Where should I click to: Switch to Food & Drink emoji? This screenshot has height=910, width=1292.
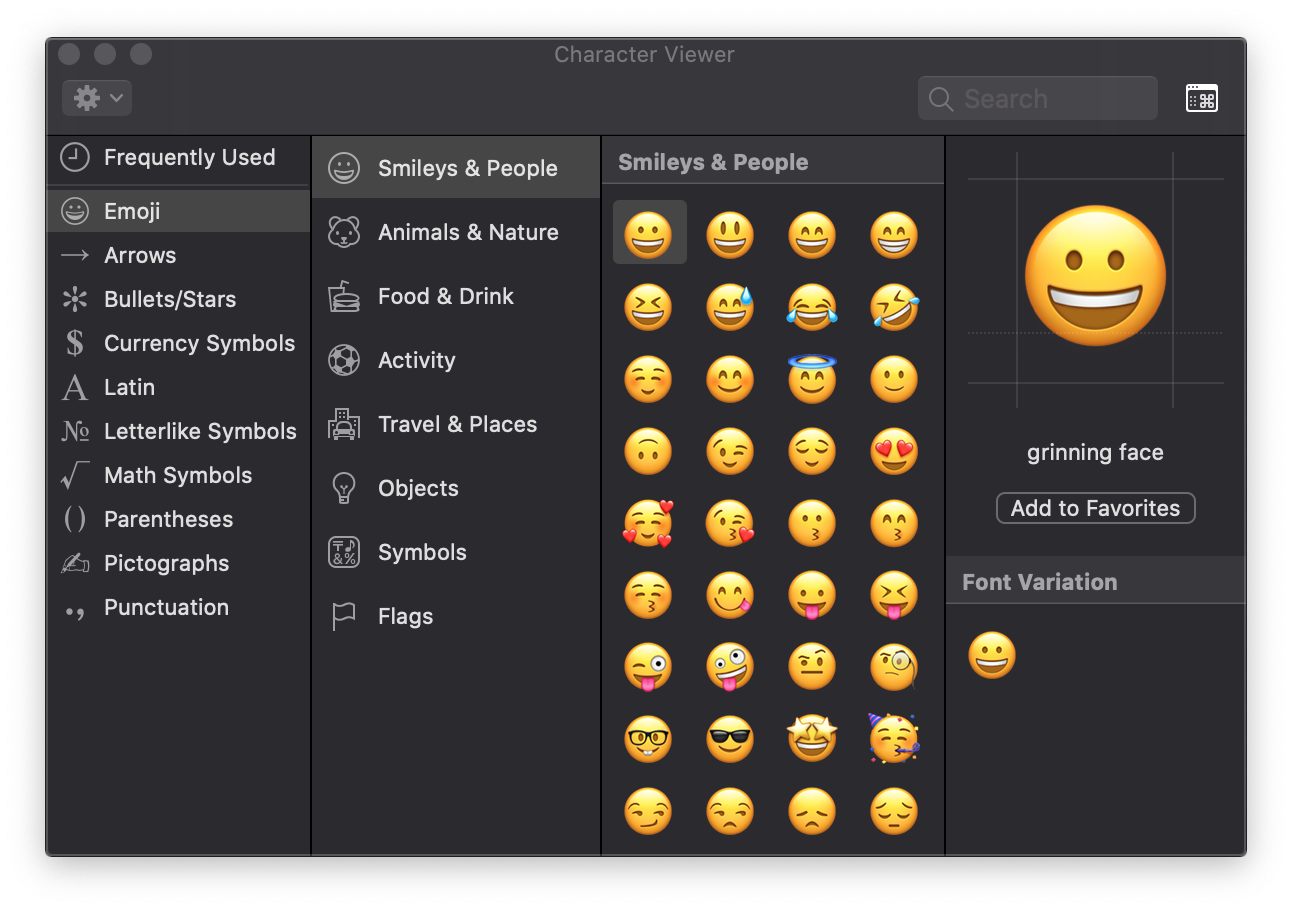pyautogui.click(x=445, y=296)
